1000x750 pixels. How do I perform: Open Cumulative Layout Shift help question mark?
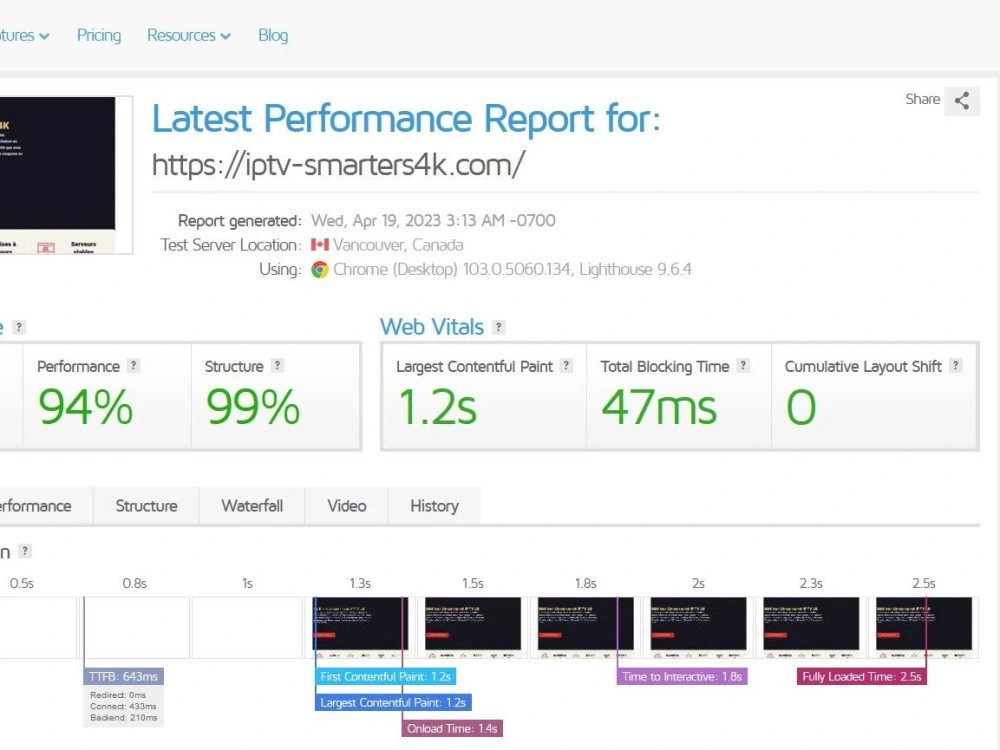955,365
